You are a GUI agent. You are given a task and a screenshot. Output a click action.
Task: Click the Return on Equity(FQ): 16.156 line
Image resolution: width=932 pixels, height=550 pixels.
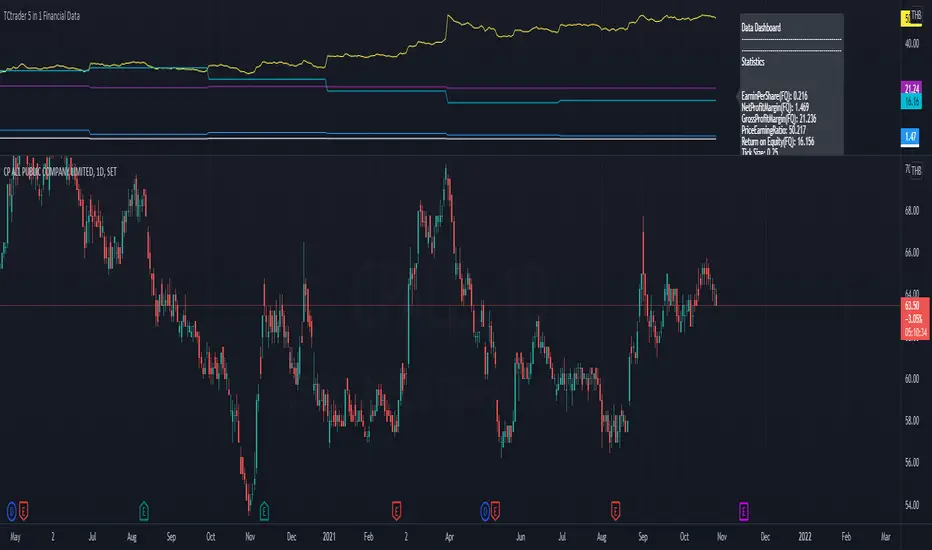[x=777, y=142]
